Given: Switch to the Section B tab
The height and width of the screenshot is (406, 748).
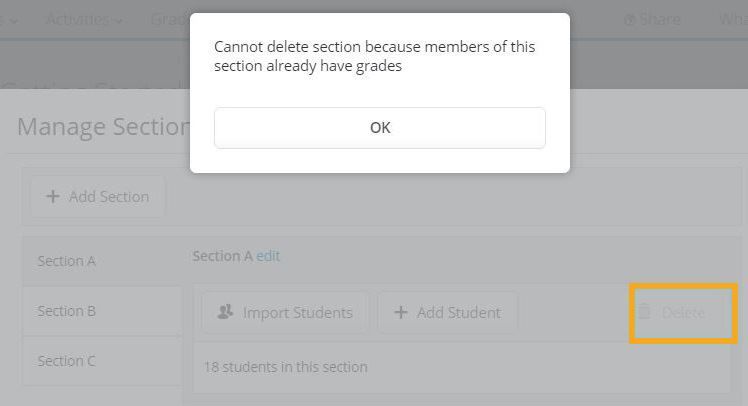Looking at the screenshot, I should click(67, 311).
